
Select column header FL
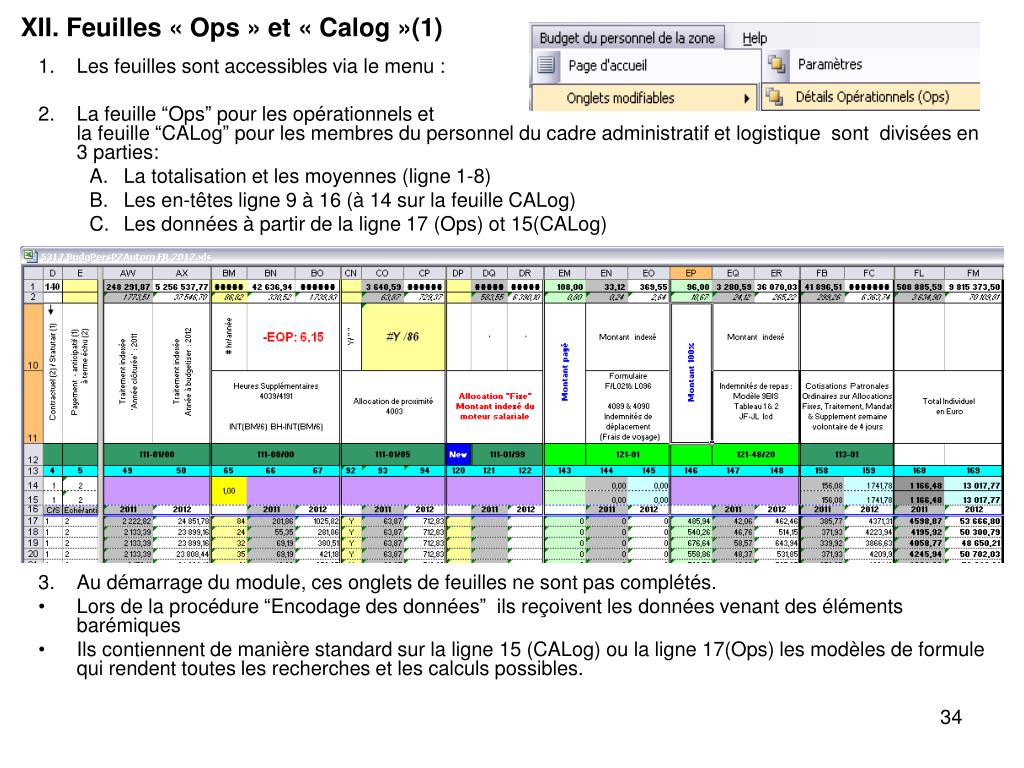919,273
